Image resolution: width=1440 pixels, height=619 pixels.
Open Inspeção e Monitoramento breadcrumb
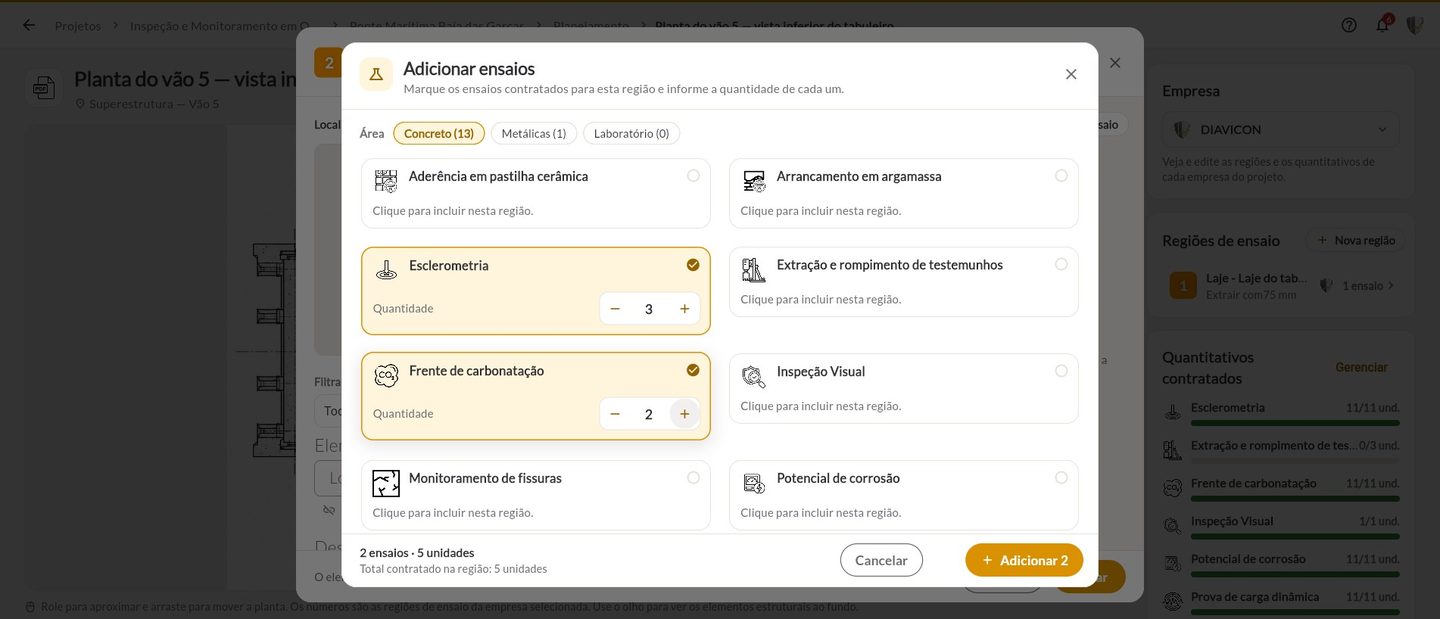[x=220, y=25]
